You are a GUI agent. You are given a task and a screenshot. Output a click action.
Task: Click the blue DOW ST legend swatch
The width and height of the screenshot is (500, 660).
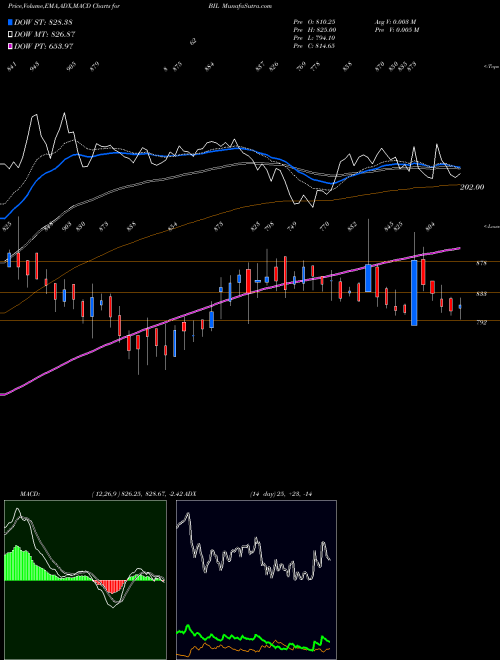click(x=11, y=22)
